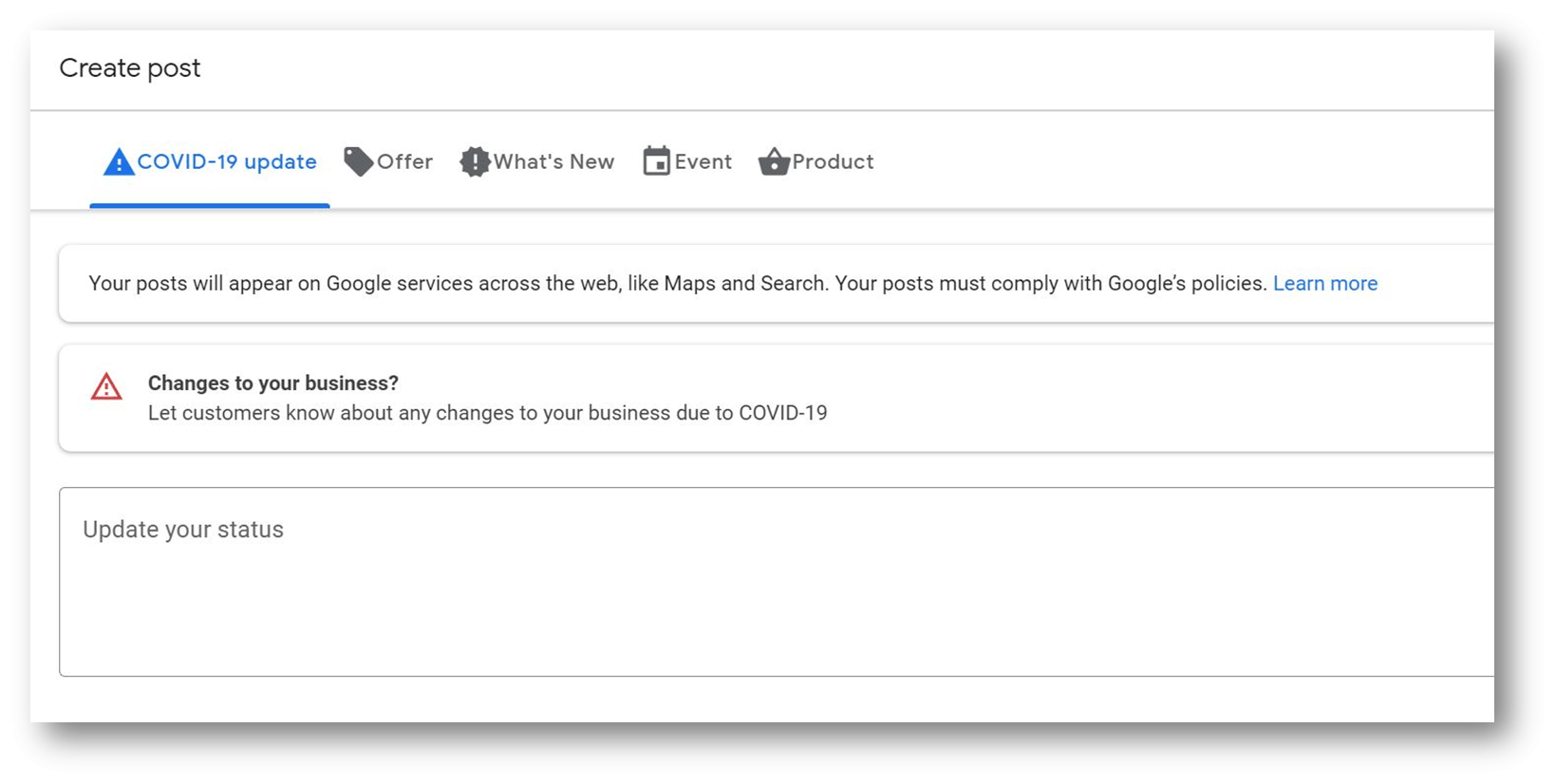Screen dimensions: 1556x784
Task: Click the text about changes due to COVID-19
Action: click(488, 413)
